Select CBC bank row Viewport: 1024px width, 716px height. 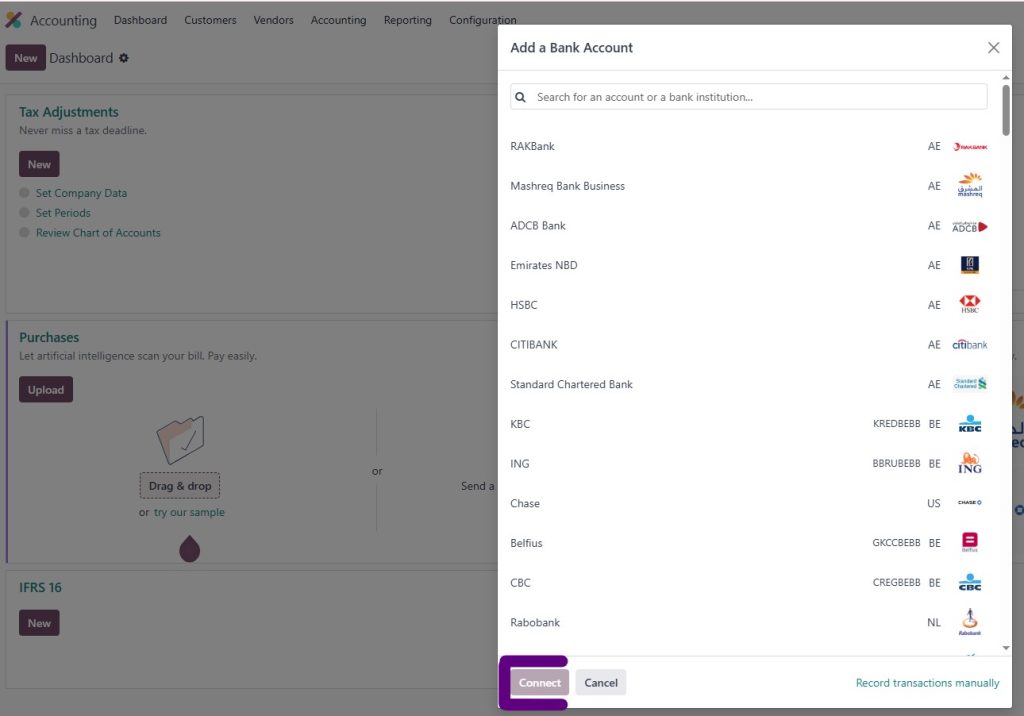point(748,583)
